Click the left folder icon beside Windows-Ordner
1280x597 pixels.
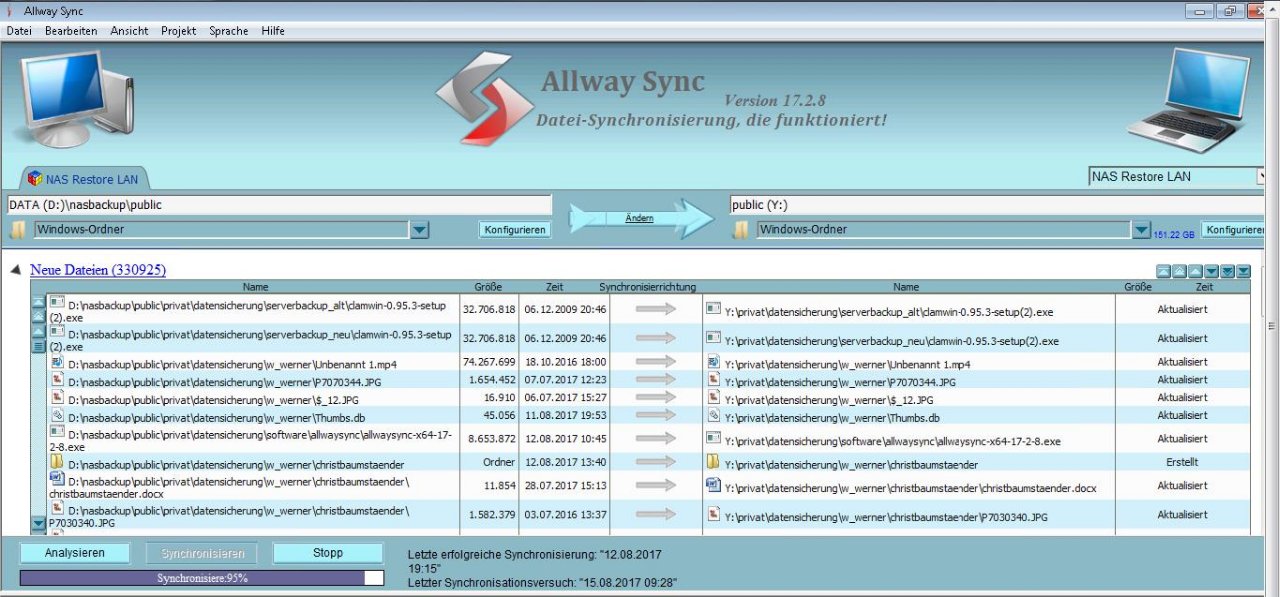click(x=17, y=230)
